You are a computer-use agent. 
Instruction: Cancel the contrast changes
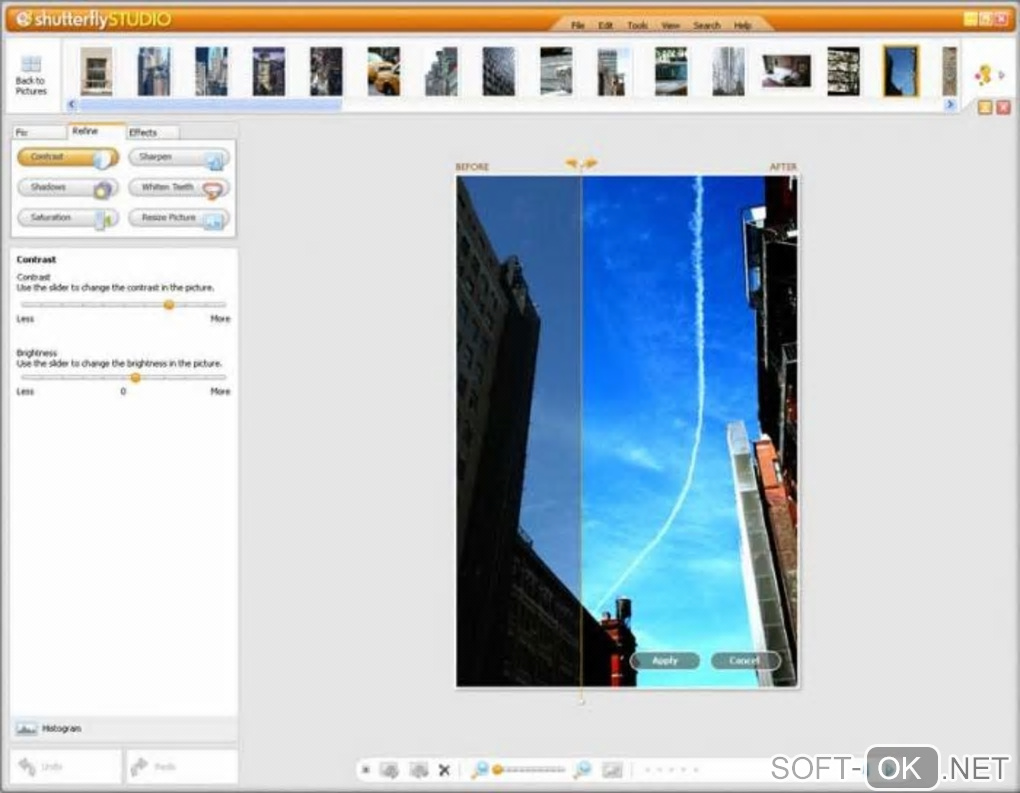pyautogui.click(x=745, y=661)
